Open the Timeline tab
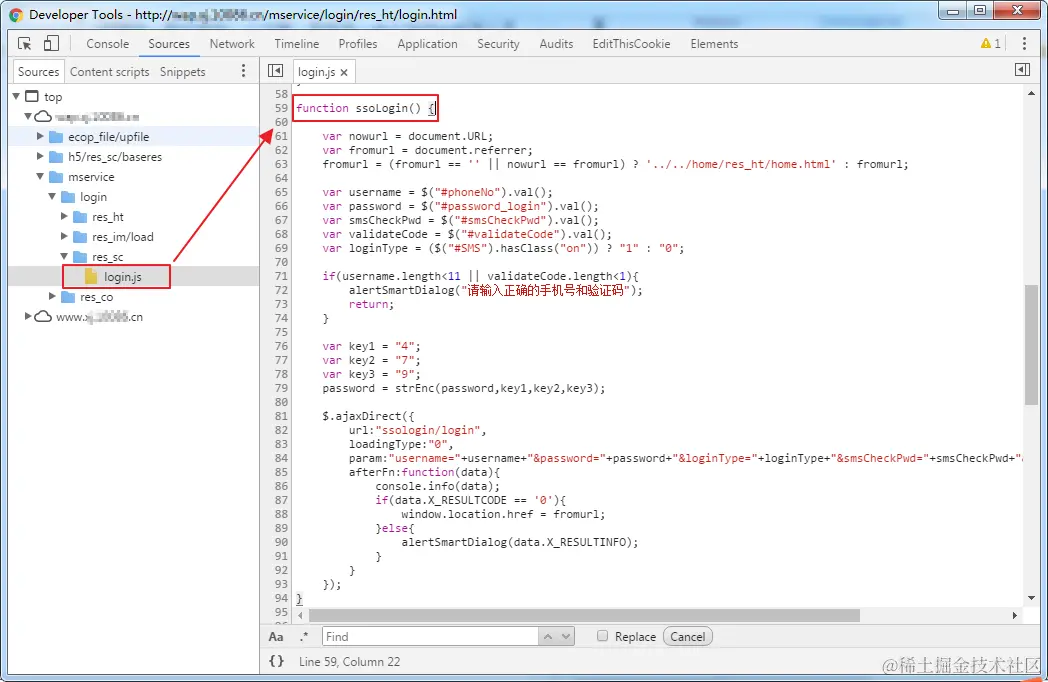Viewport: 1048px width, 682px height. click(x=297, y=43)
